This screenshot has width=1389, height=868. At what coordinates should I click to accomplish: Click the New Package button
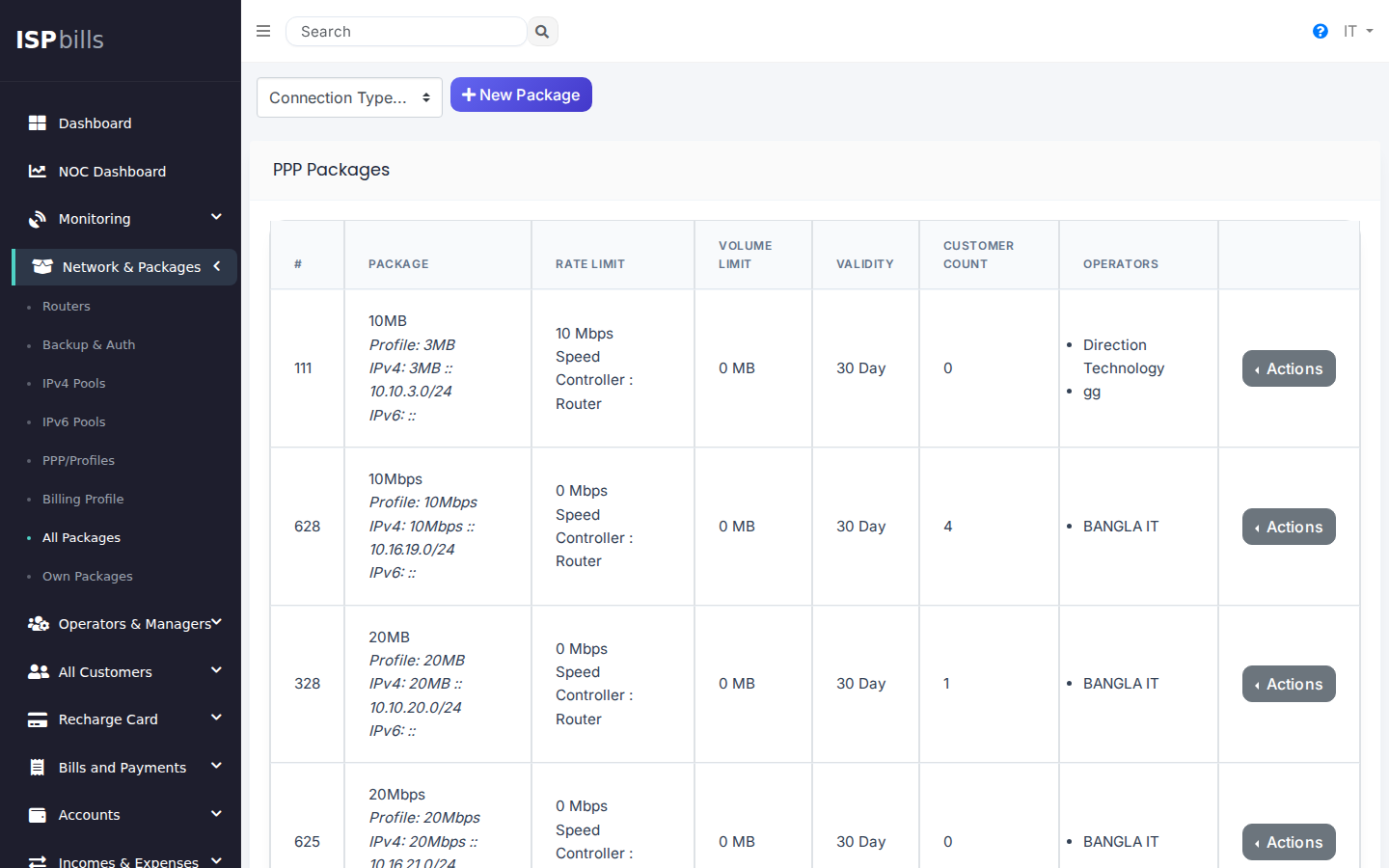tap(521, 95)
